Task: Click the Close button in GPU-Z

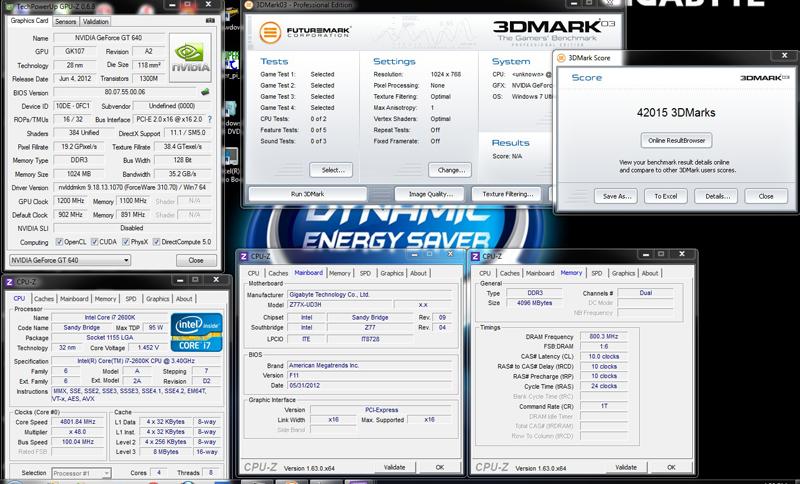Action: [196, 260]
